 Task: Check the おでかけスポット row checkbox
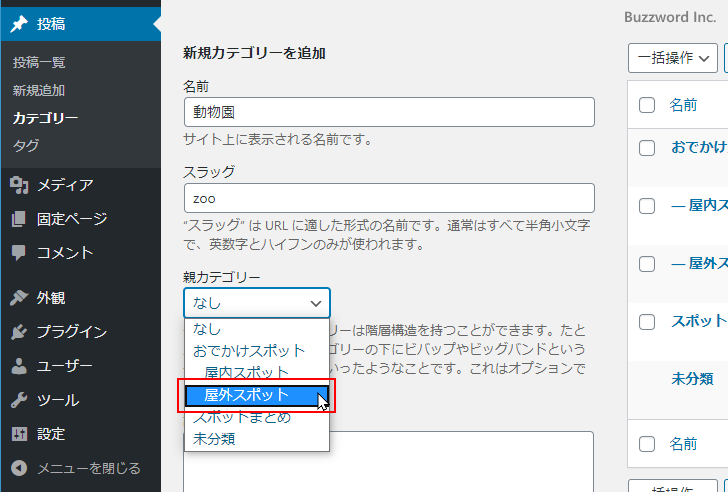647,148
